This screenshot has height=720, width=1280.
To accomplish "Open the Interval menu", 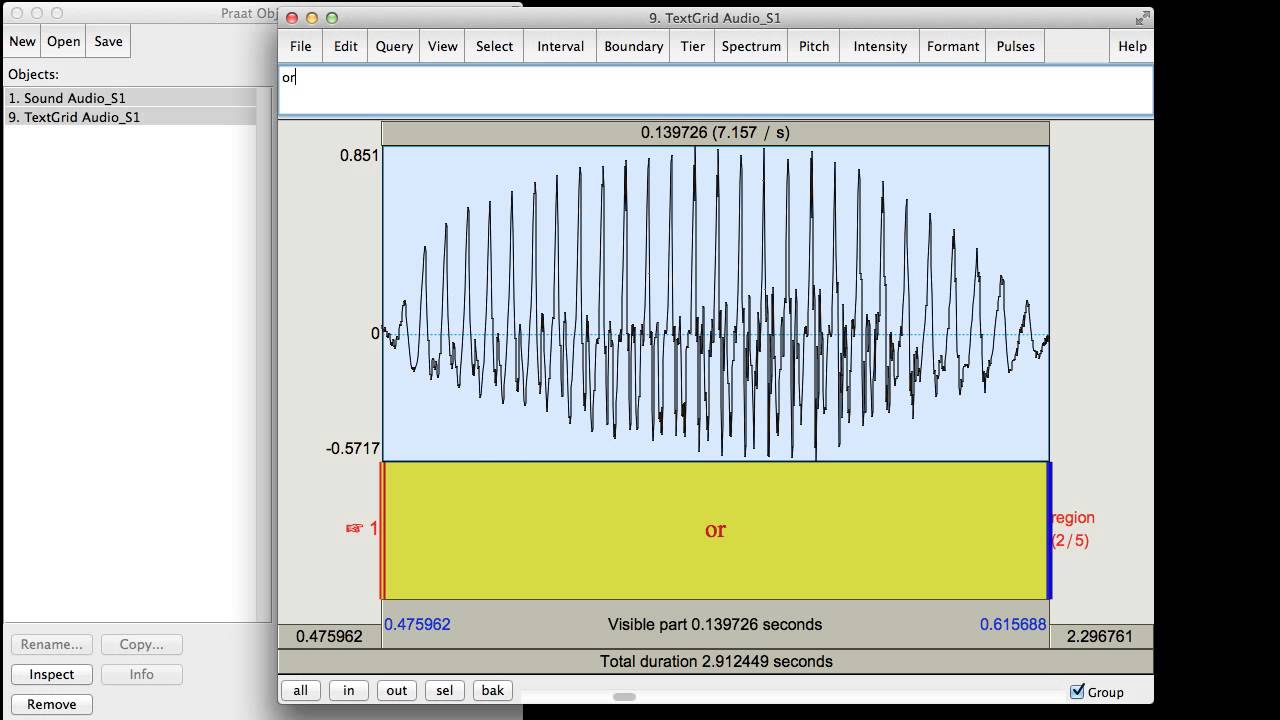I will coord(560,46).
